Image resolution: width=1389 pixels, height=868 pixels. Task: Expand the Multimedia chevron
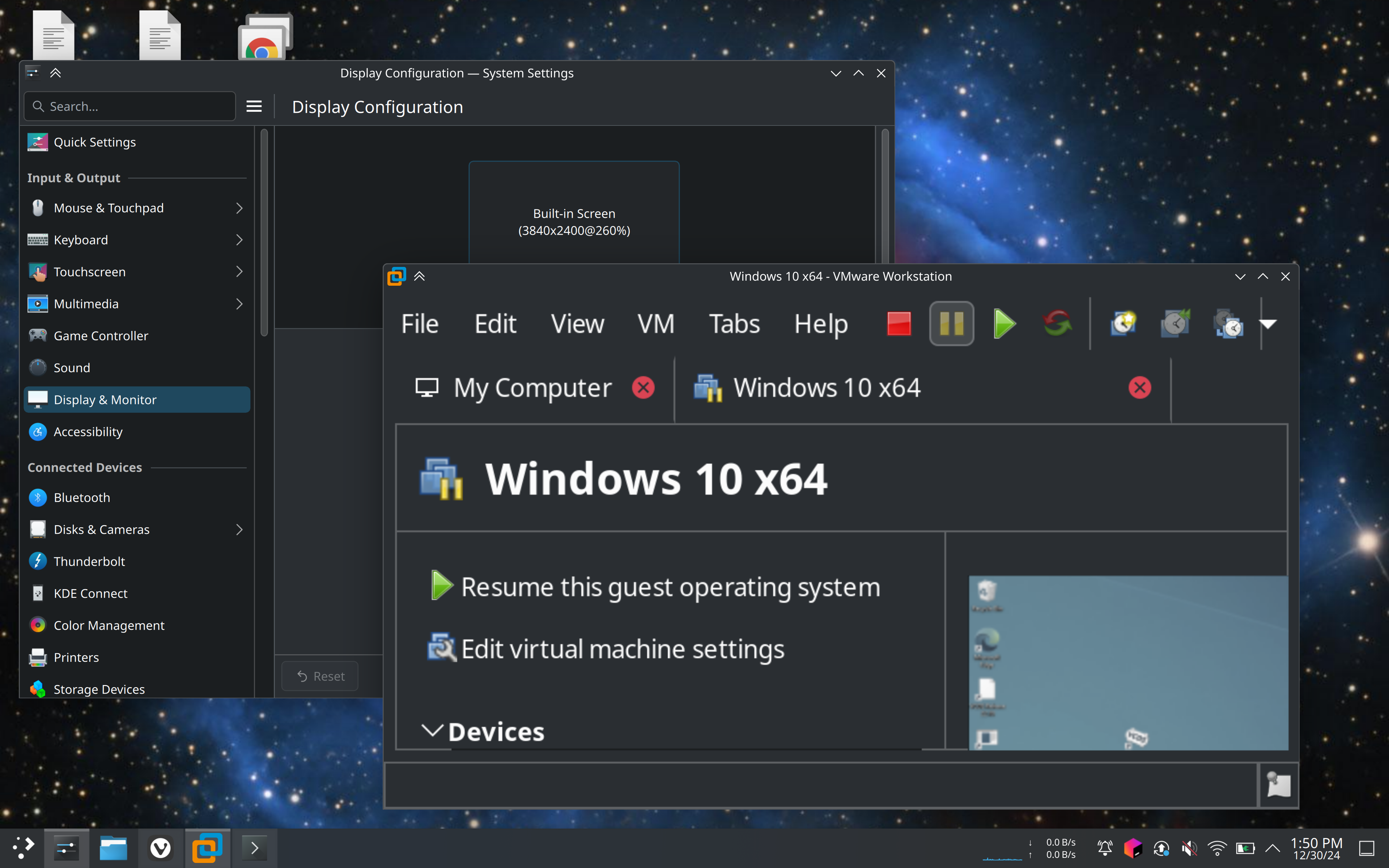pyautogui.click(x=239, y=304)
